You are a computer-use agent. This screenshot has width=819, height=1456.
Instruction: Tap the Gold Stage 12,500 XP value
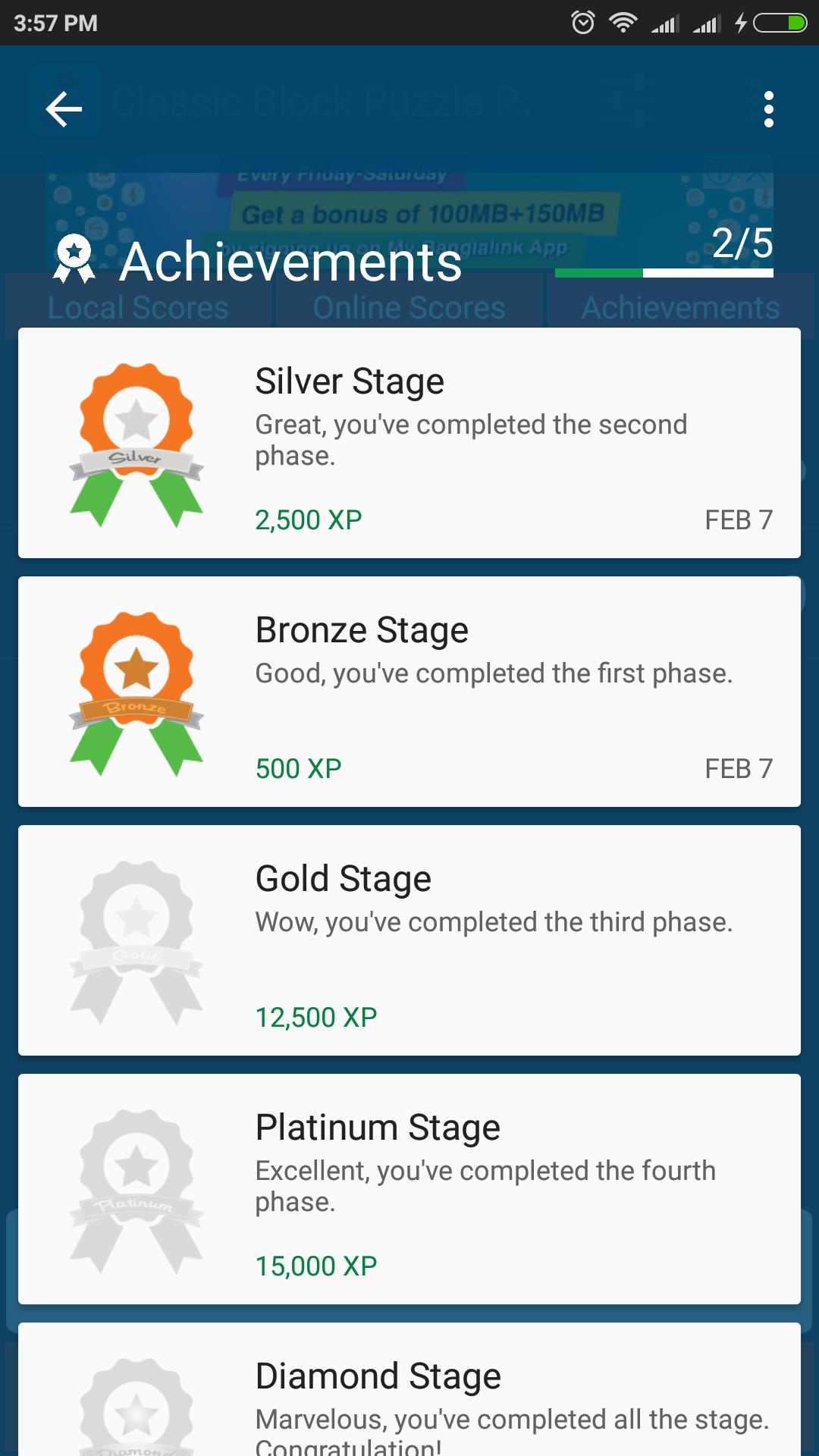(316, 1017)
